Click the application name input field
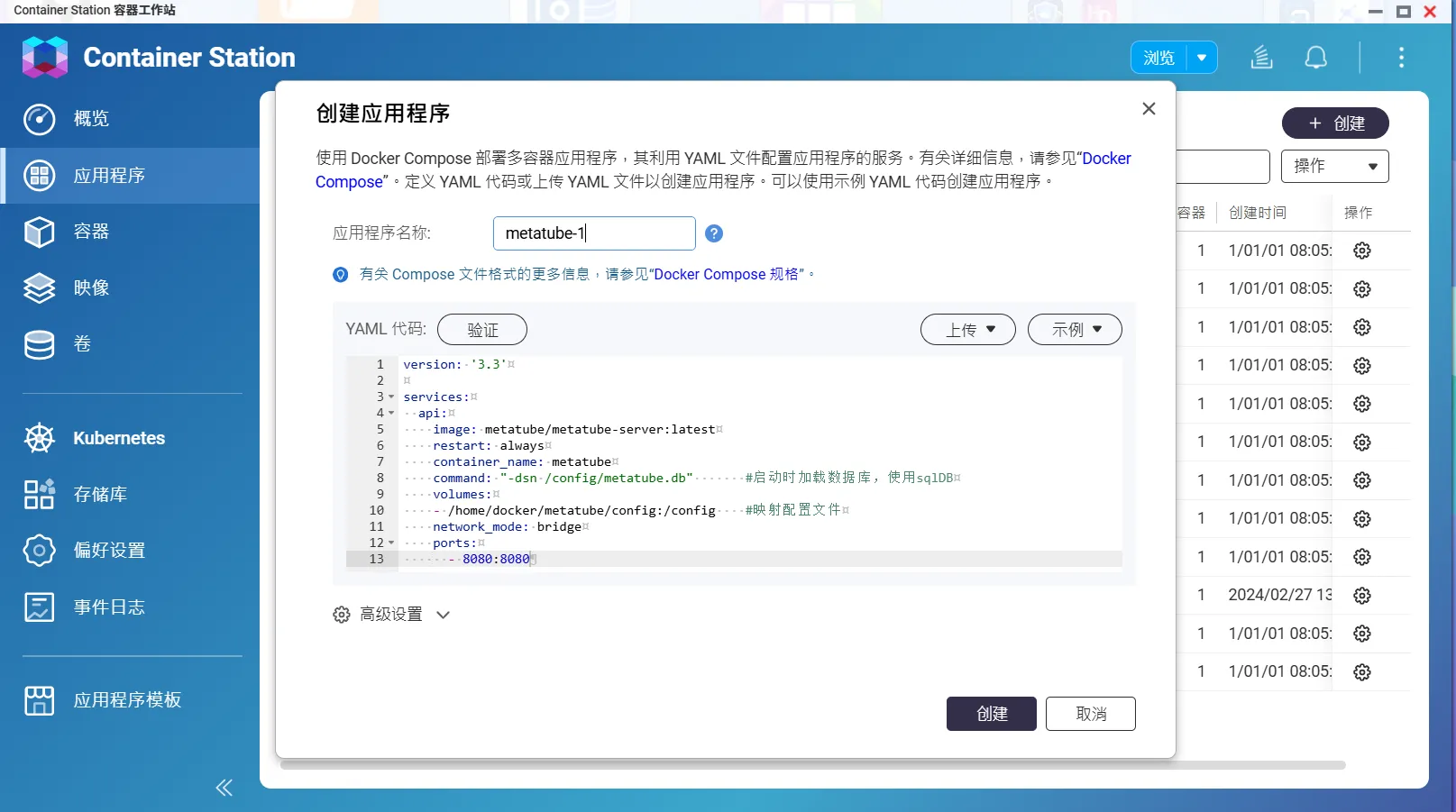Screen dimensions: 1456x812 tap(594, 233)
